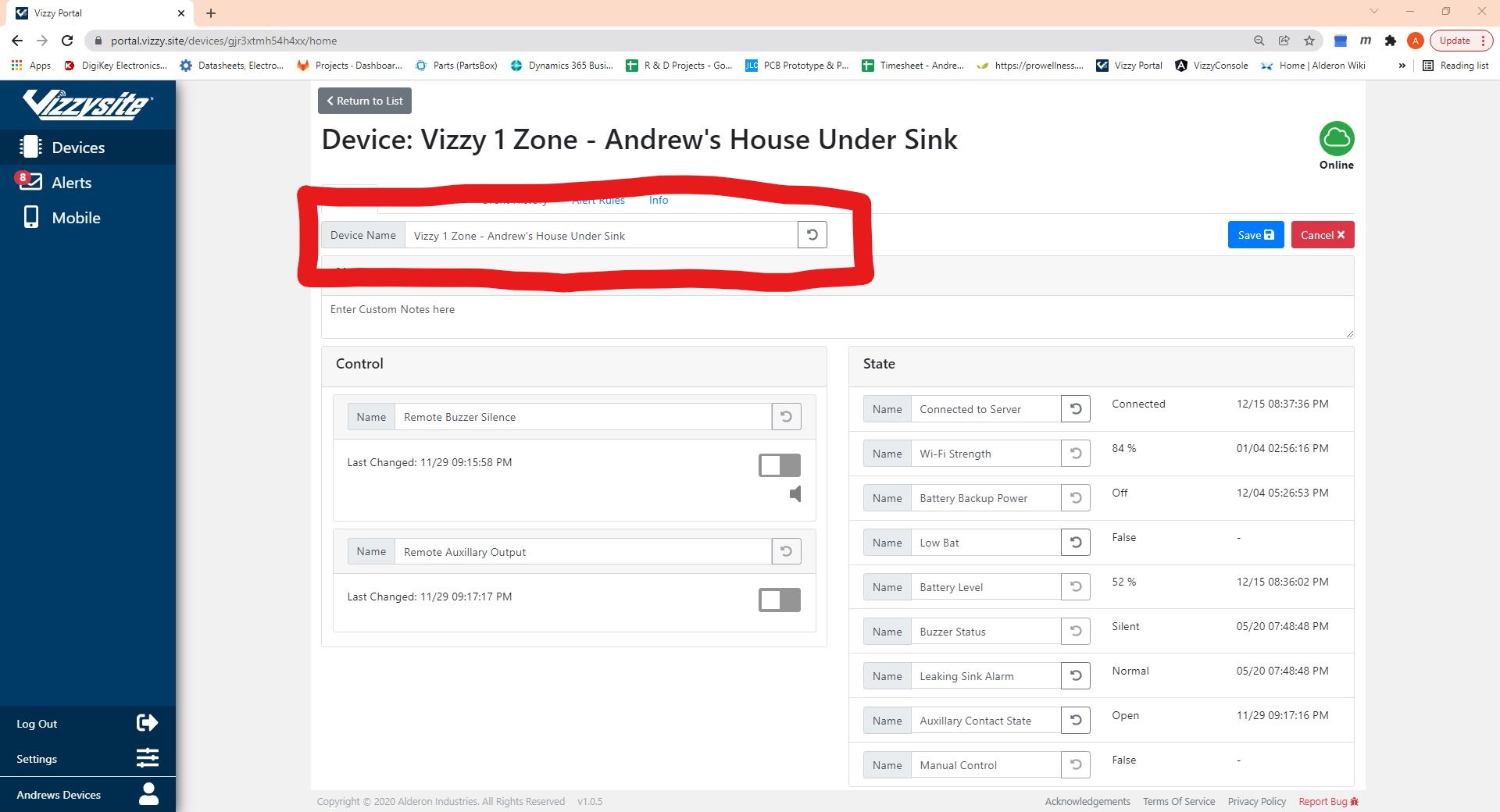
Task: Click the Log Out exit icon
Action: pos(147,723)
